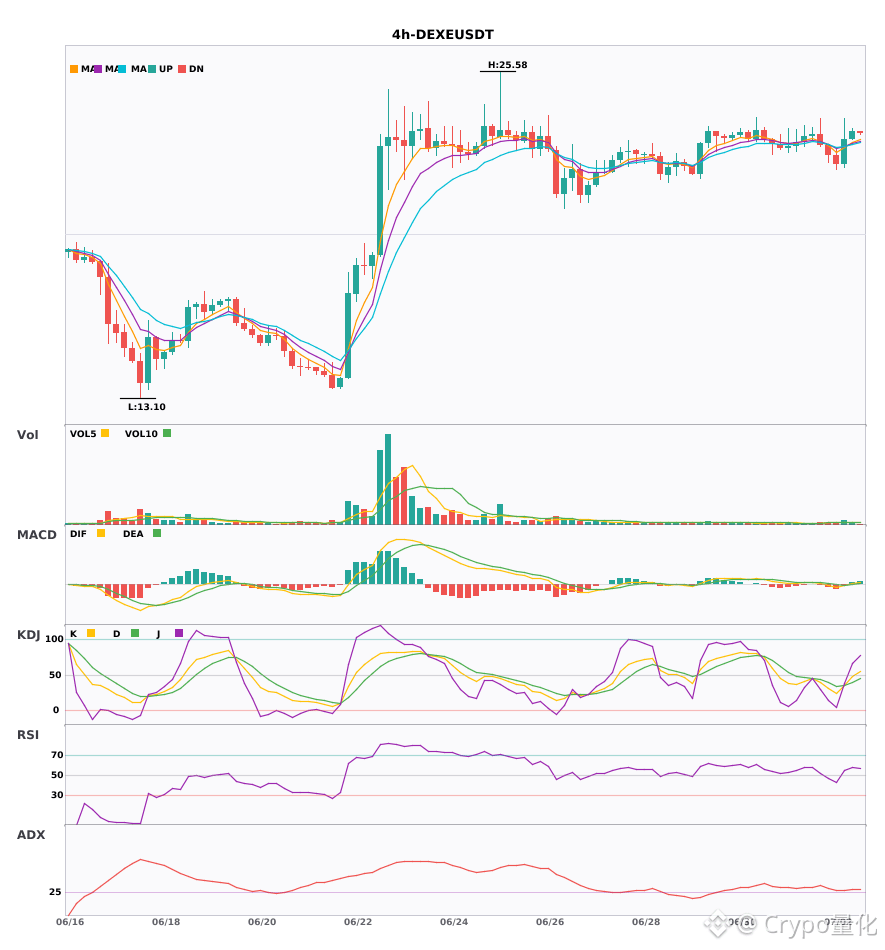Click the tallest green volume bar
The width and height of the screenshot is (885, 950).
(x=388, y=479)
